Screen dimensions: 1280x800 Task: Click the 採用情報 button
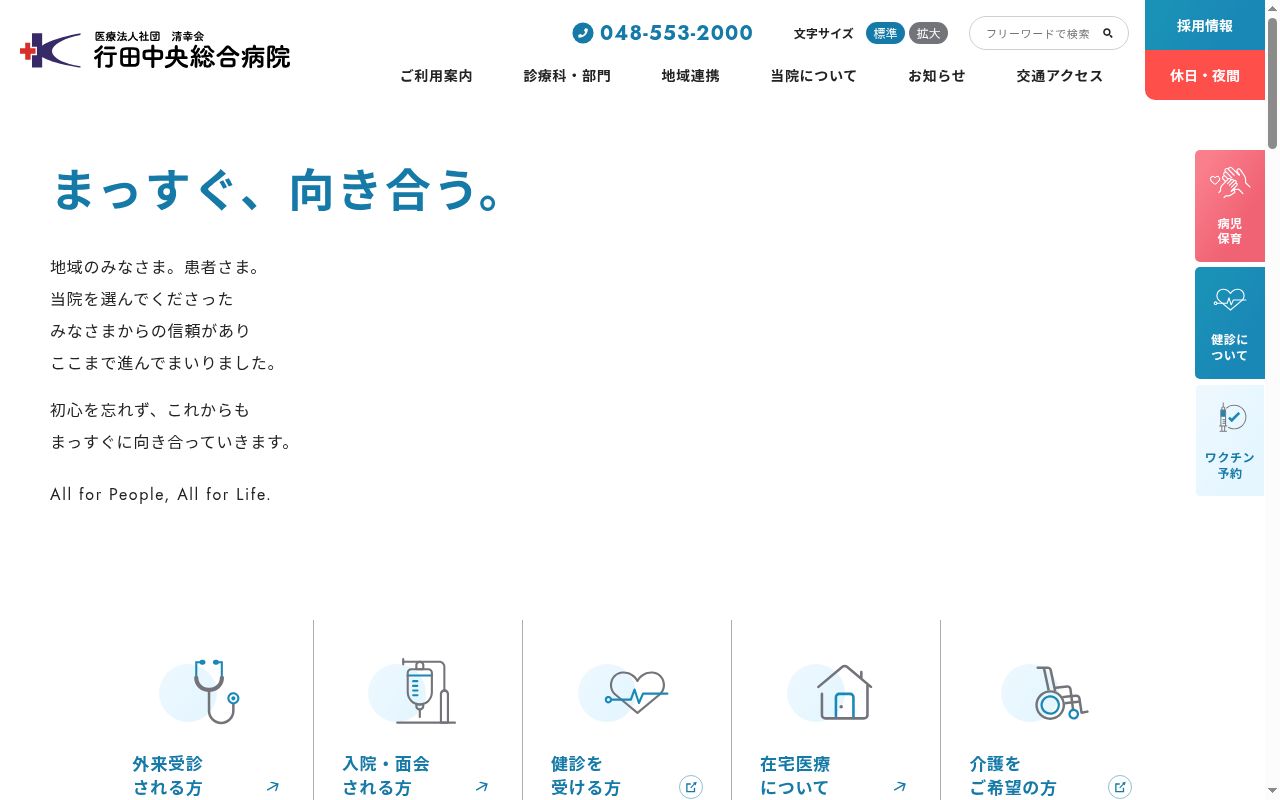pyautogui.click(x=1205, y=25)
